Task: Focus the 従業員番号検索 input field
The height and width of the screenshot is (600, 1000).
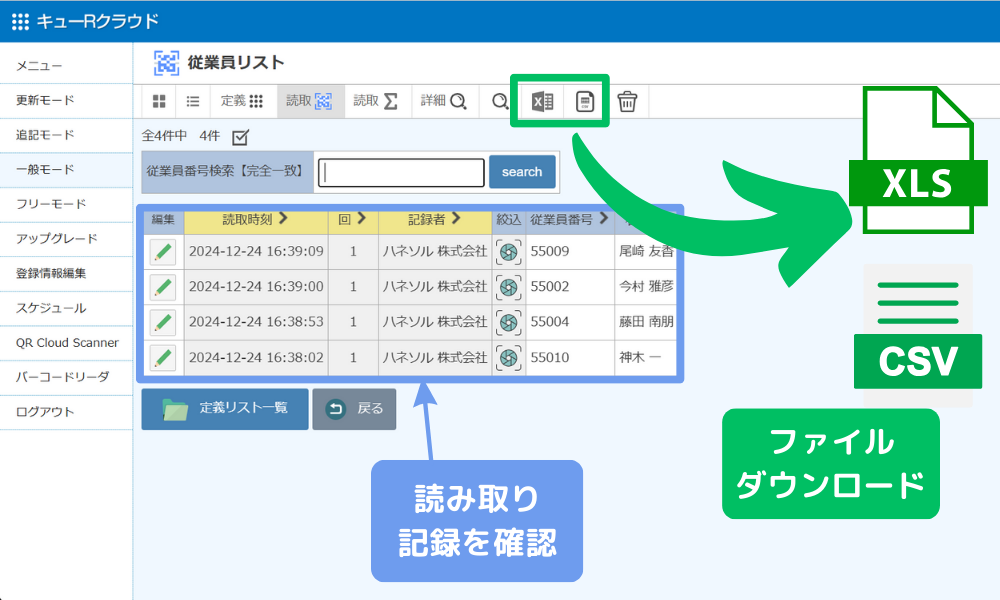Action: point(401,173)
